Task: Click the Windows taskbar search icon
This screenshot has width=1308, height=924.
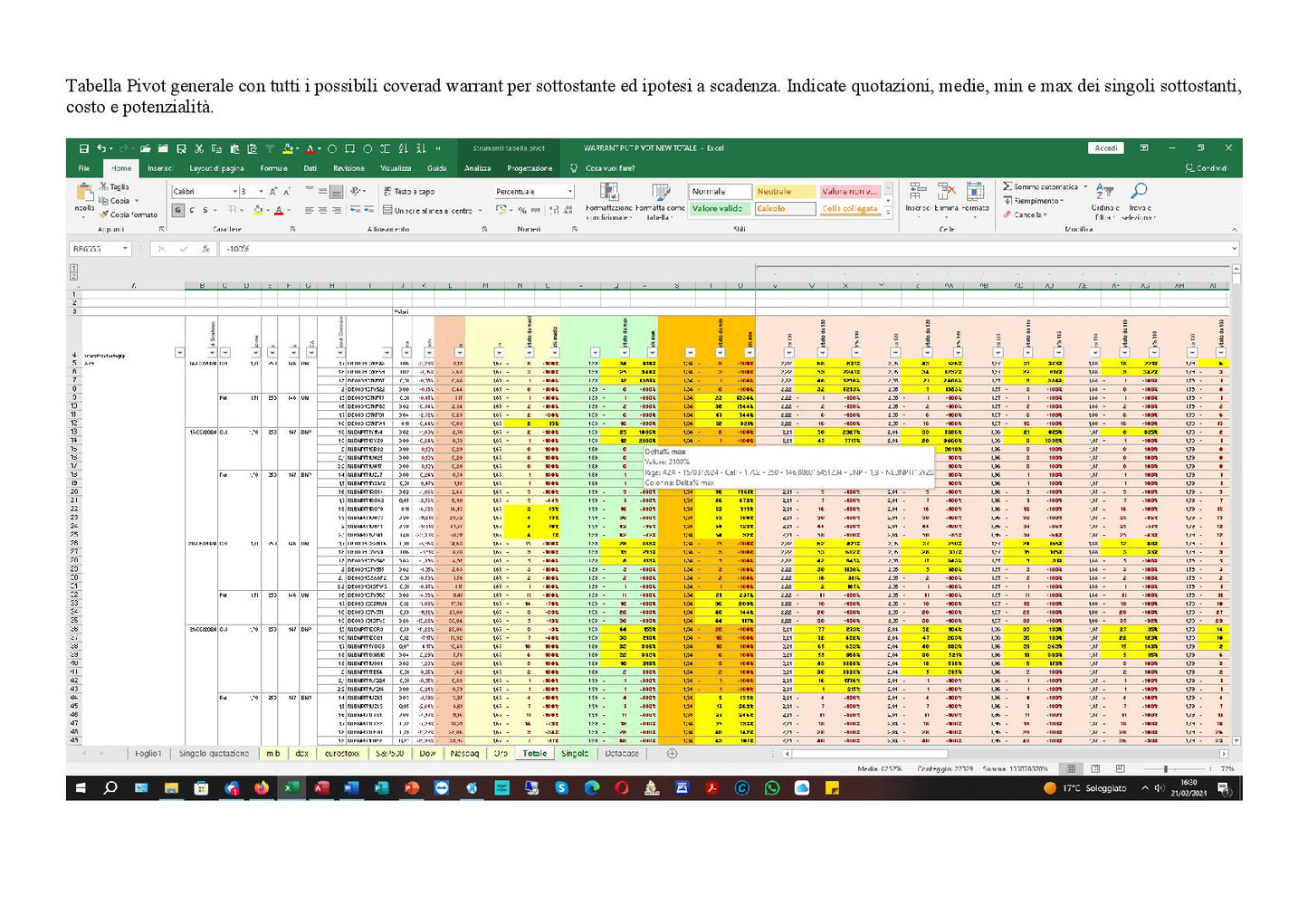Action: click(110, 788)
